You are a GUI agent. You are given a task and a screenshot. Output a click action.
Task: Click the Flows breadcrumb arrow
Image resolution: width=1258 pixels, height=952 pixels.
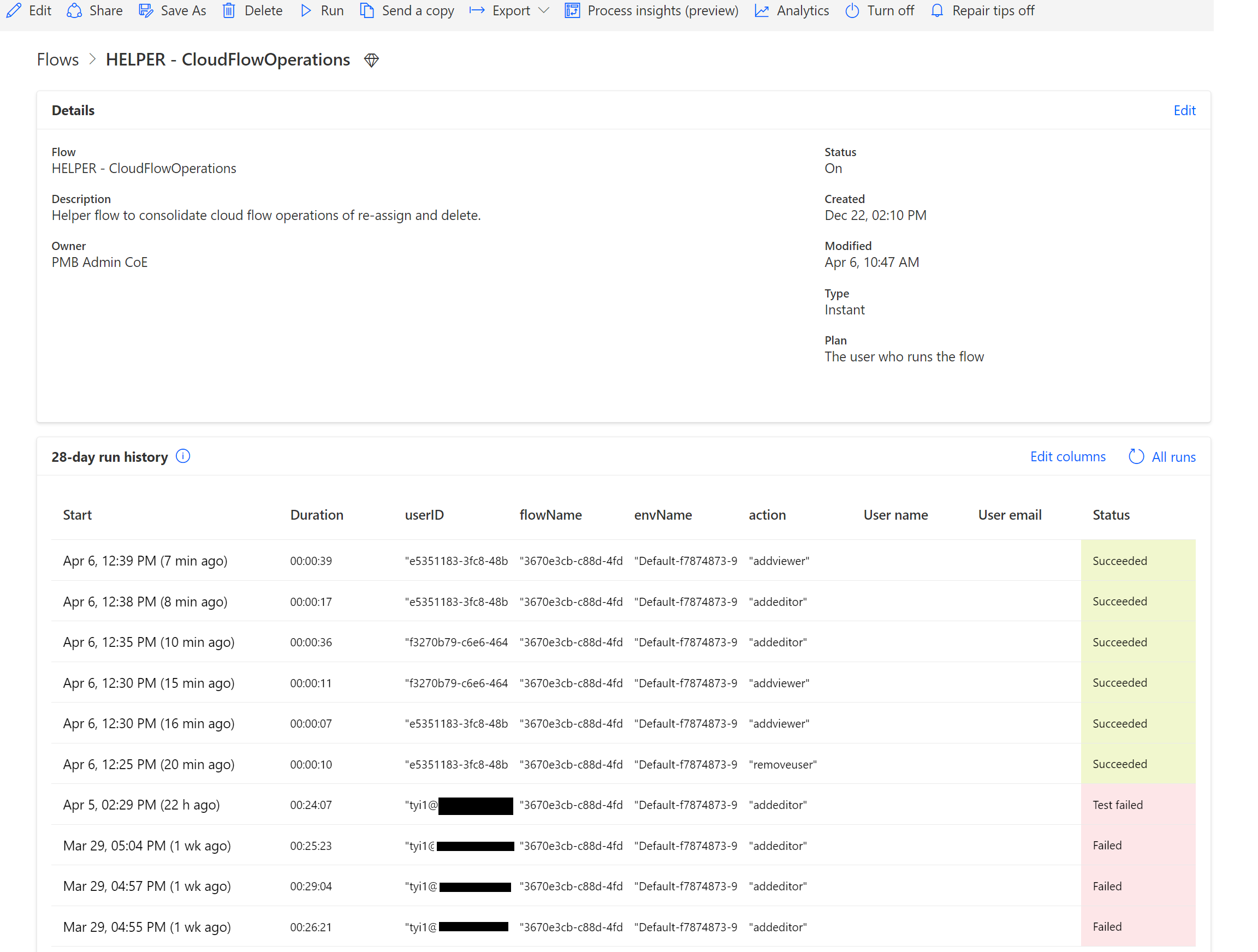click(92, 59)
